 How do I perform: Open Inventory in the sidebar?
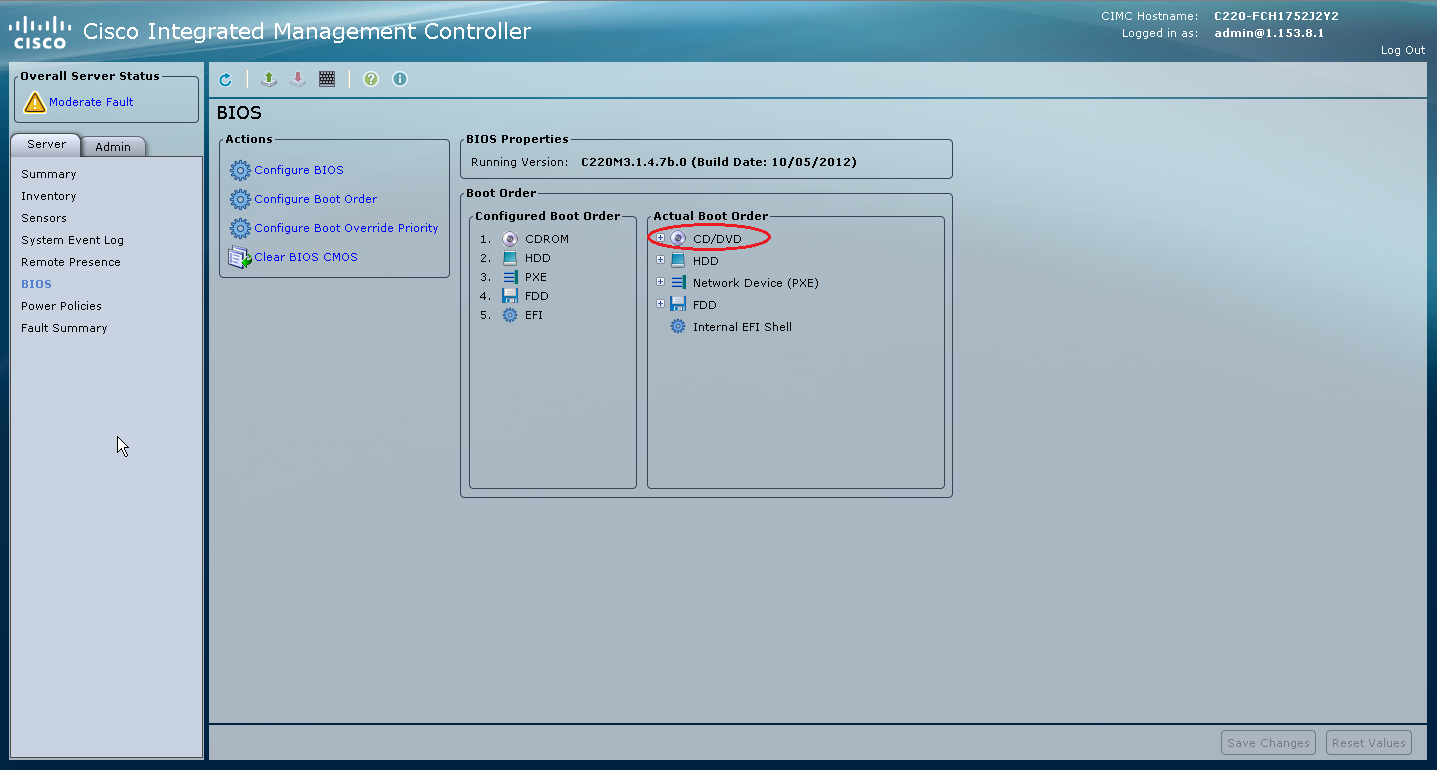click(49, 196)
